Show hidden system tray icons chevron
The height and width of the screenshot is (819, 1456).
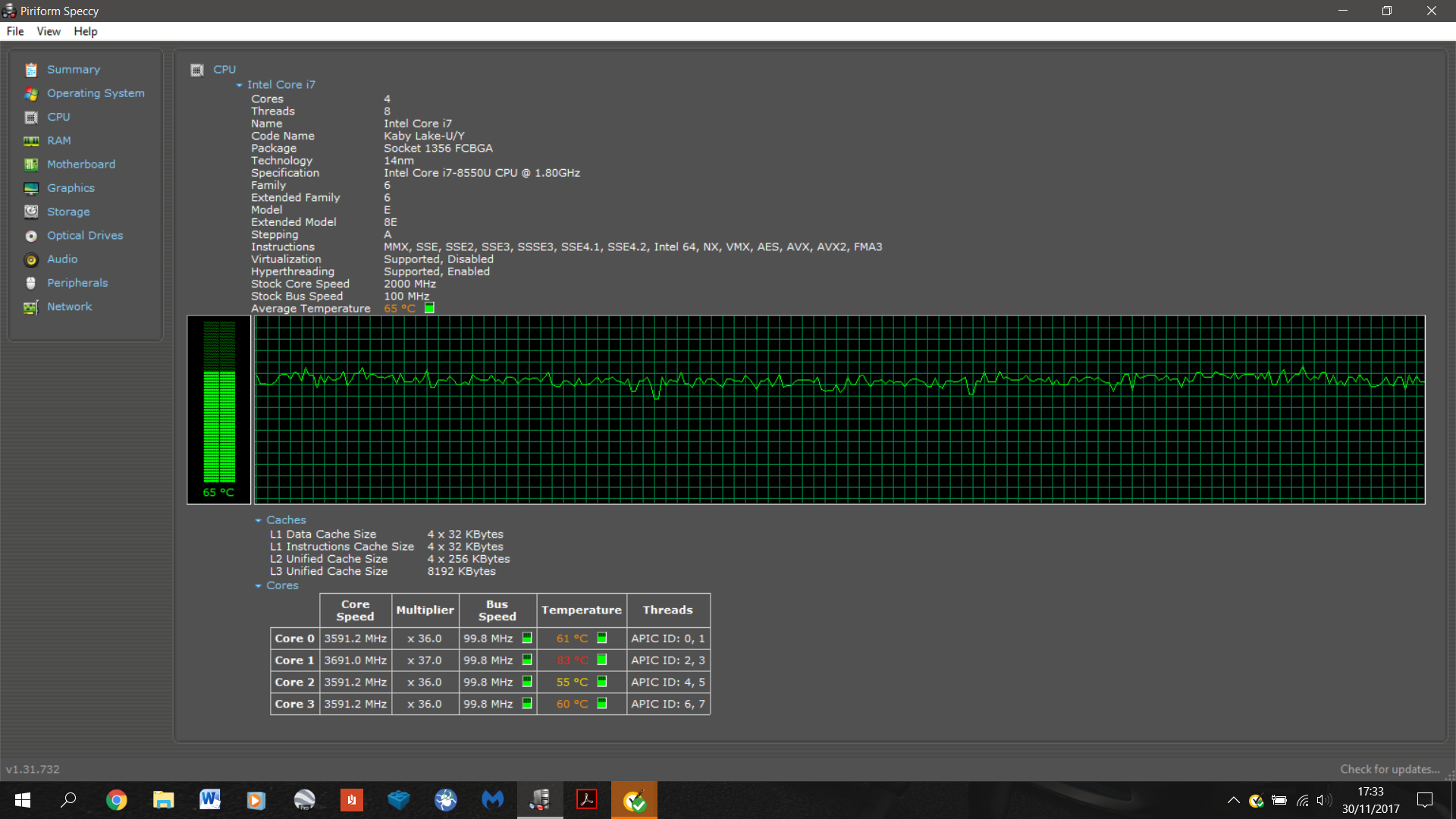coord(1234,800)
